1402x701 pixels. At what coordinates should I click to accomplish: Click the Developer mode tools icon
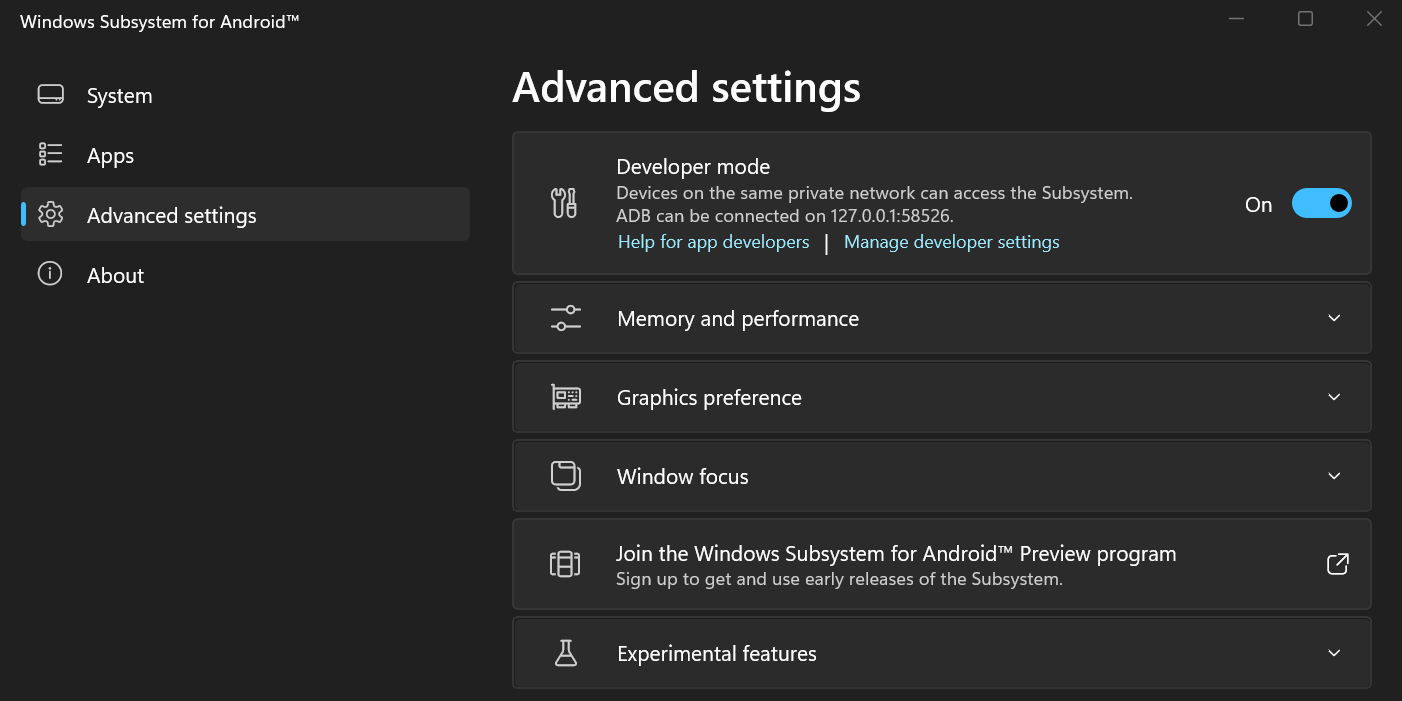tap(565, 203)
